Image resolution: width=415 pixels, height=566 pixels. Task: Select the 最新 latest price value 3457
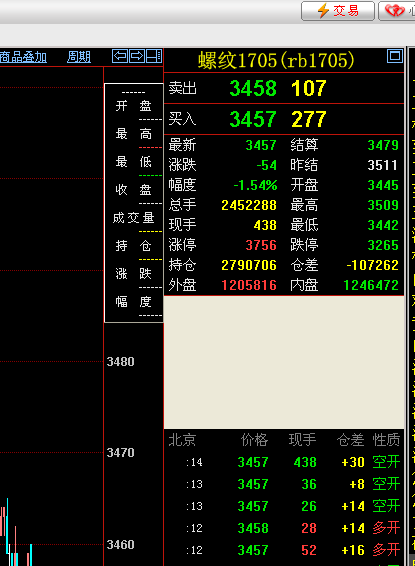point(261,145)
